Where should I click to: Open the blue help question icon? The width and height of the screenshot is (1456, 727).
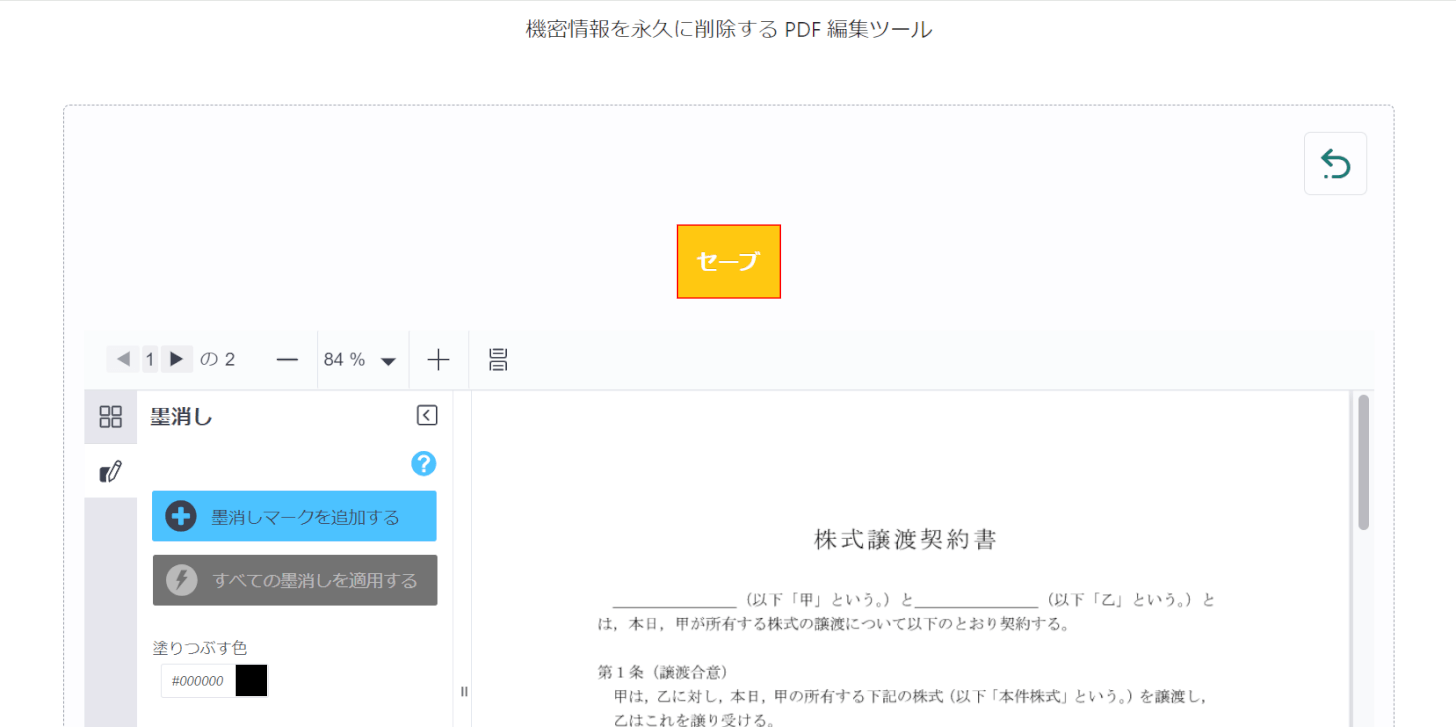pos(424,464)
